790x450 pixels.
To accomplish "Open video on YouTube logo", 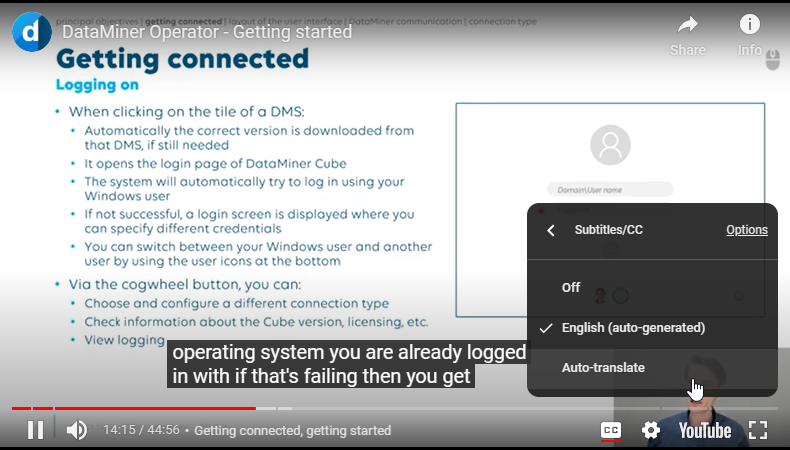I will coord(704,430).
